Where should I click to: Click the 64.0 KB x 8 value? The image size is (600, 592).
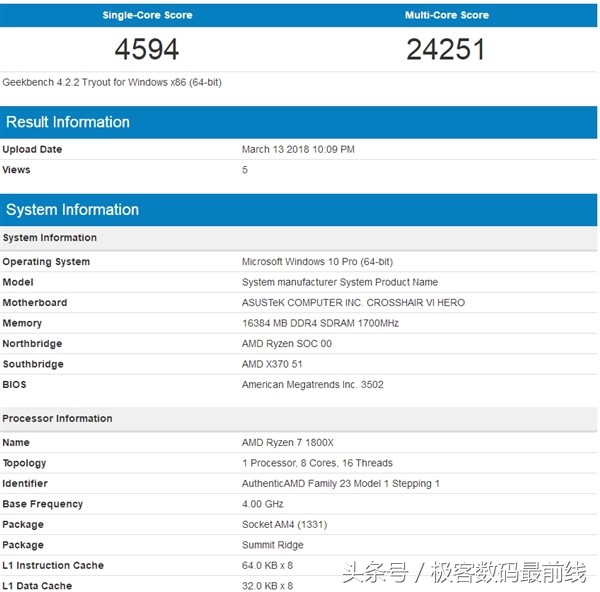point(267,566)
